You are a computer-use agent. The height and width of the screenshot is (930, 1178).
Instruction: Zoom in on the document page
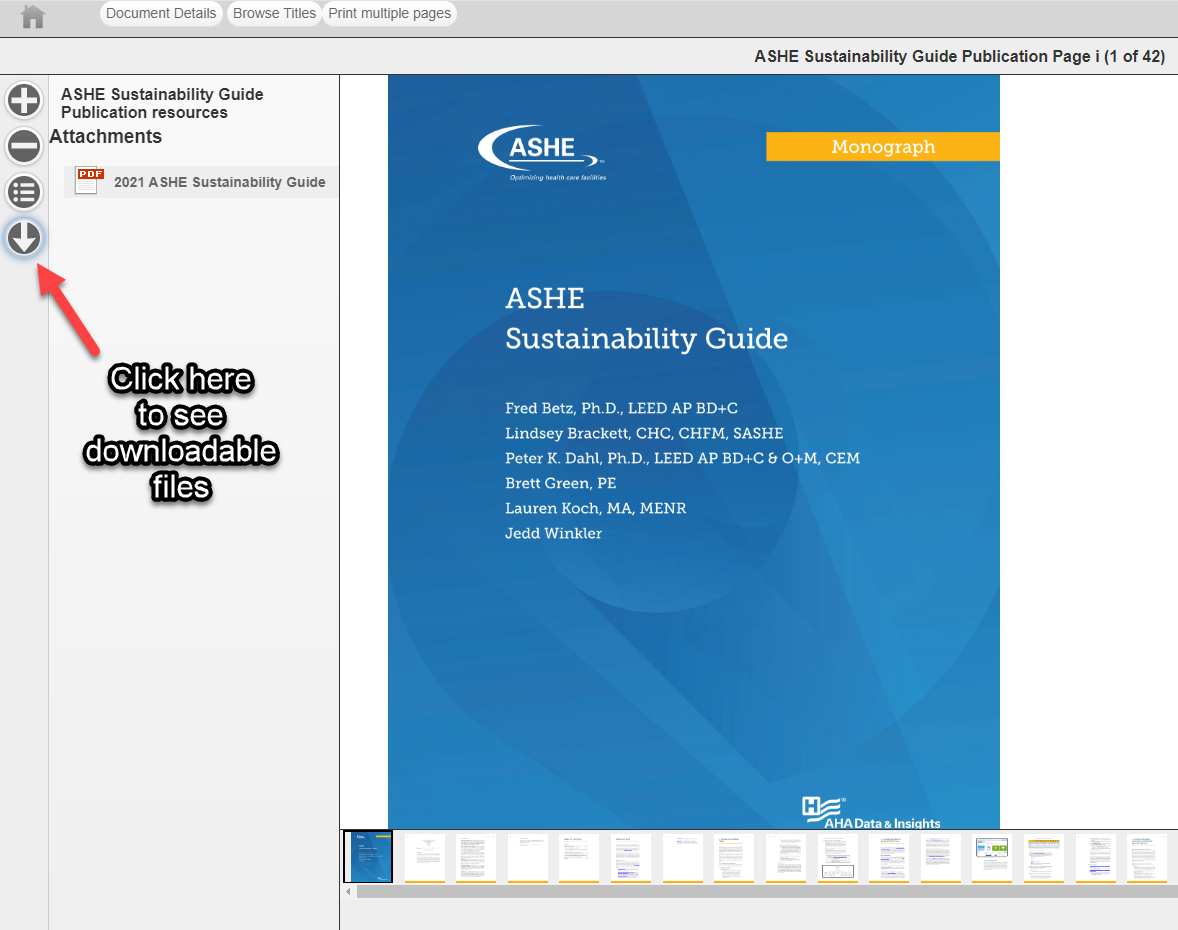tap(24, 100)
